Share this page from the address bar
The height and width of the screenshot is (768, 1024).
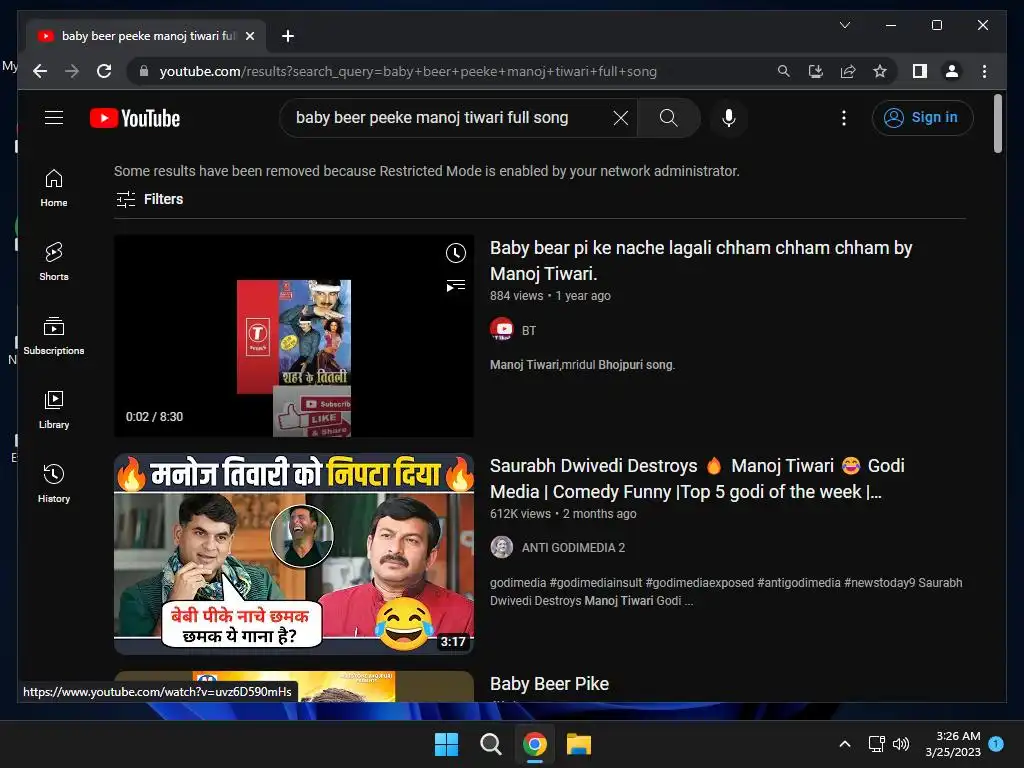coord(848,71)
